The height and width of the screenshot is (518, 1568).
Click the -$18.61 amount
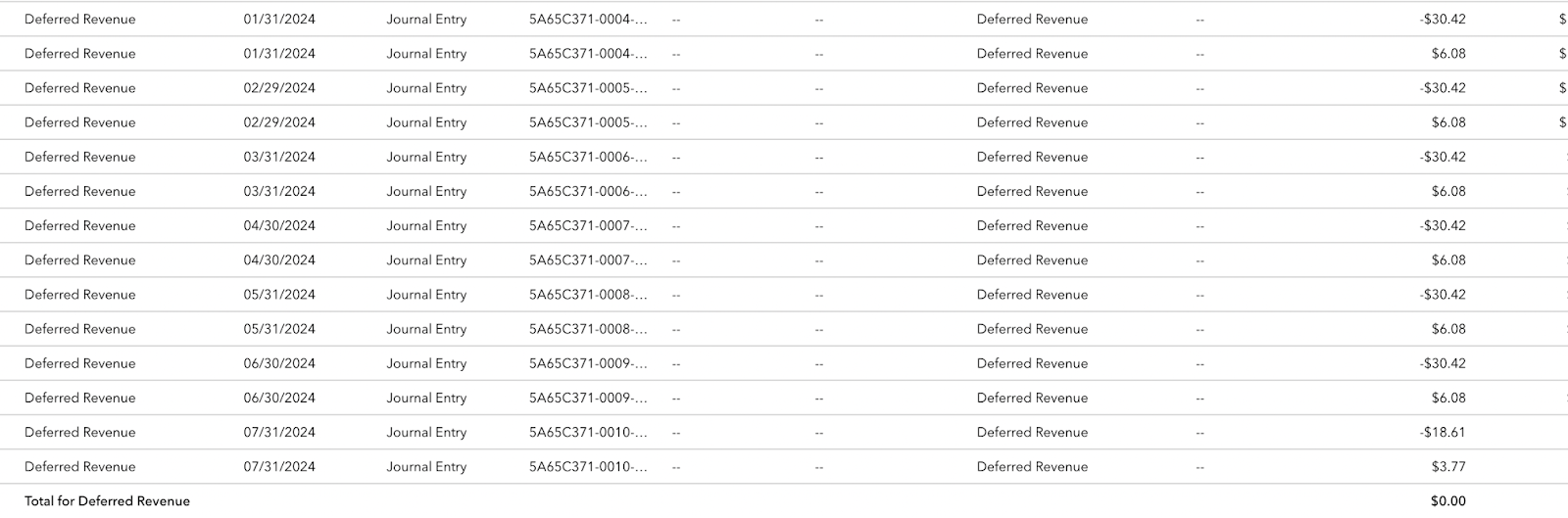[x=1443, y=432]
